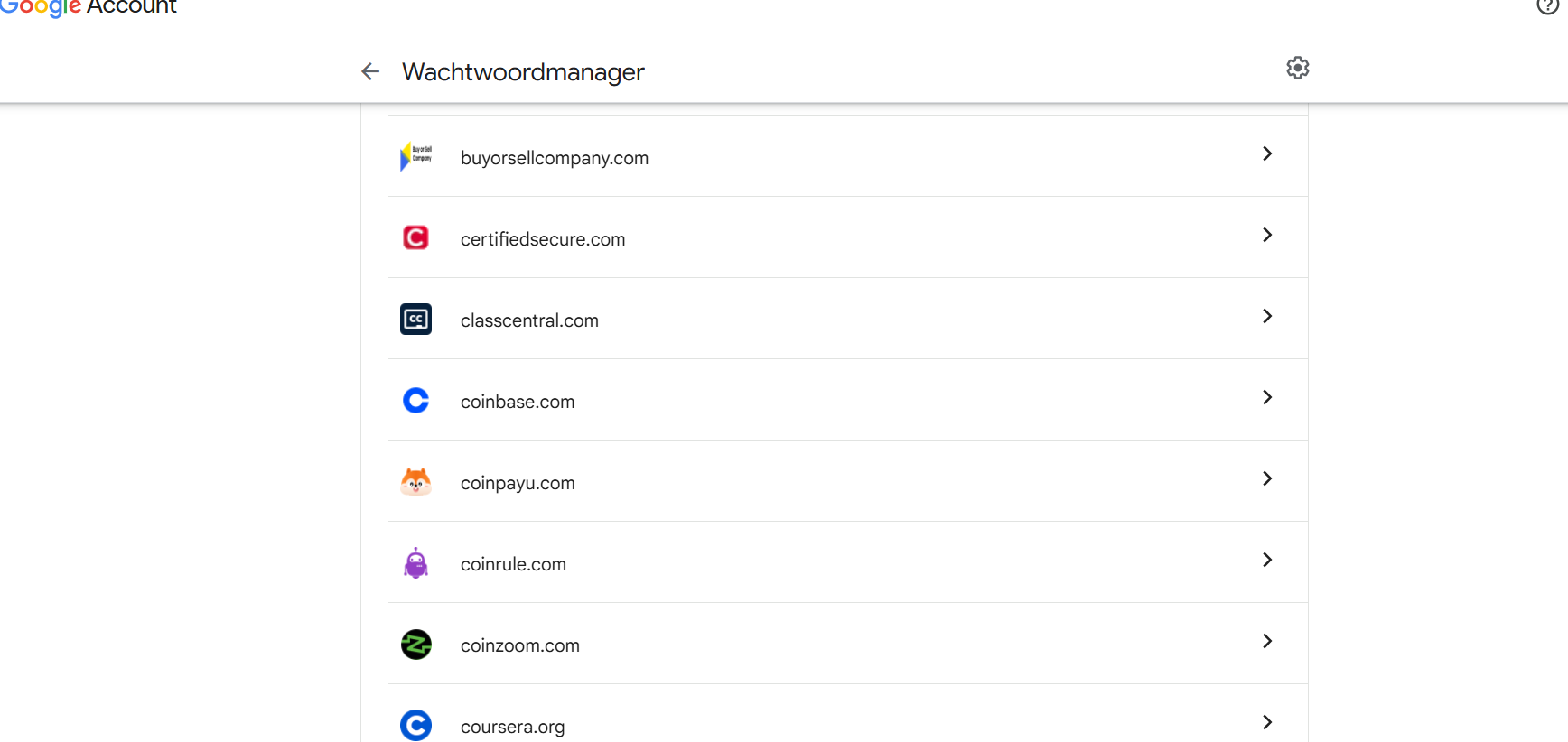Click the coinpayu.com fox icon
The width and height of the screenshot is (1568, 742).
tap(415, 482)
